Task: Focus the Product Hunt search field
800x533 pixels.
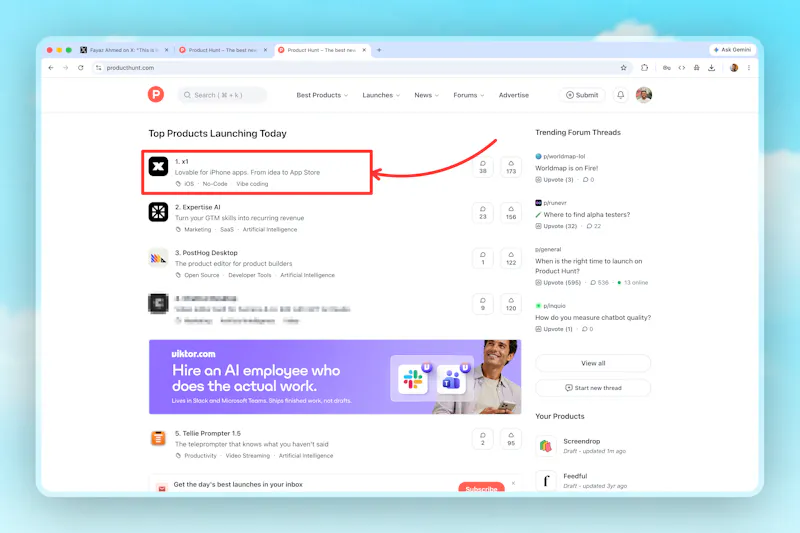Action: (x=222, y=95)
